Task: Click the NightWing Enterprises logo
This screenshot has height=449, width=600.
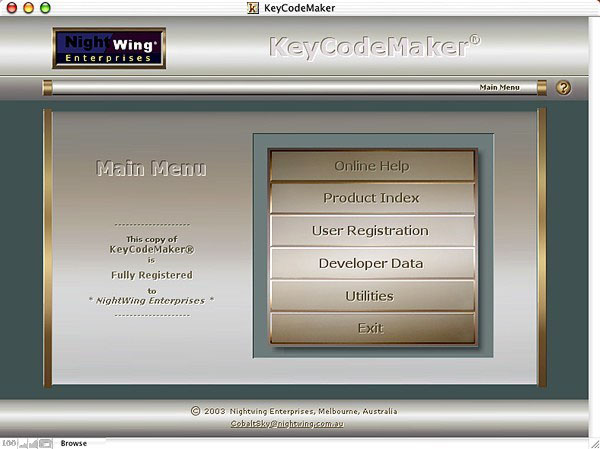Action: pyautogui.click(x=109, y=48)
